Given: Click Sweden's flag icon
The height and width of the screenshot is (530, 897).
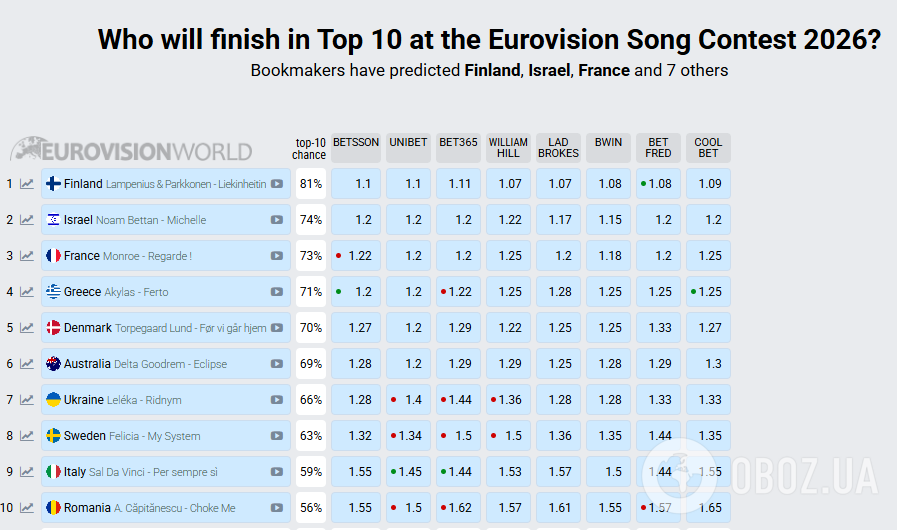Looking at the screenshot, I should [53, 436].
